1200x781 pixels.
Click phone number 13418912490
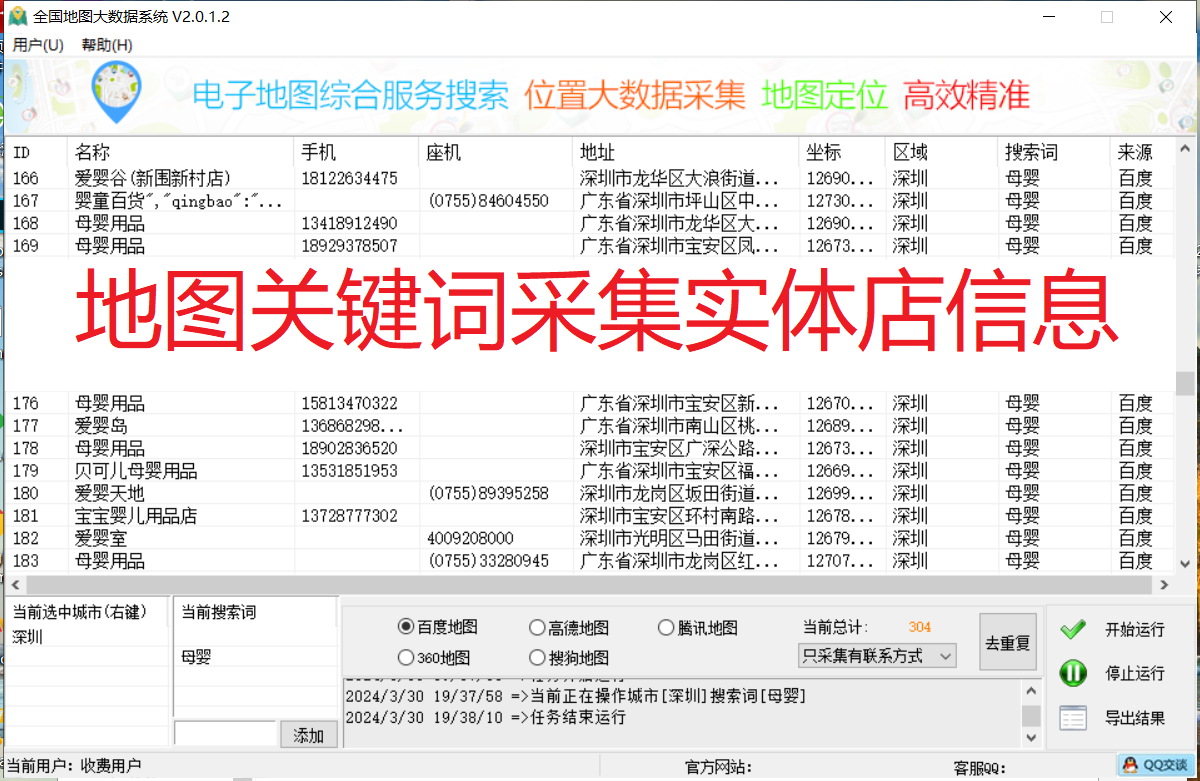pos(349,223)
